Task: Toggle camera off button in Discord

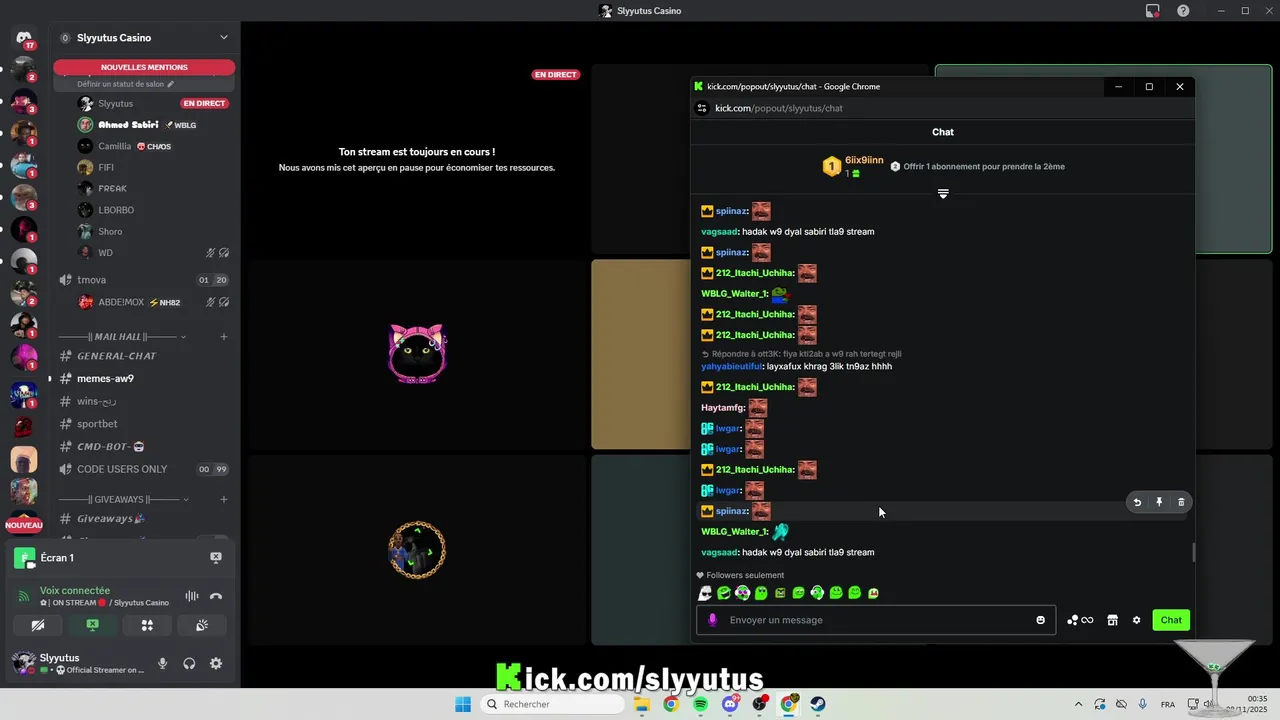Action: point(38,625)
